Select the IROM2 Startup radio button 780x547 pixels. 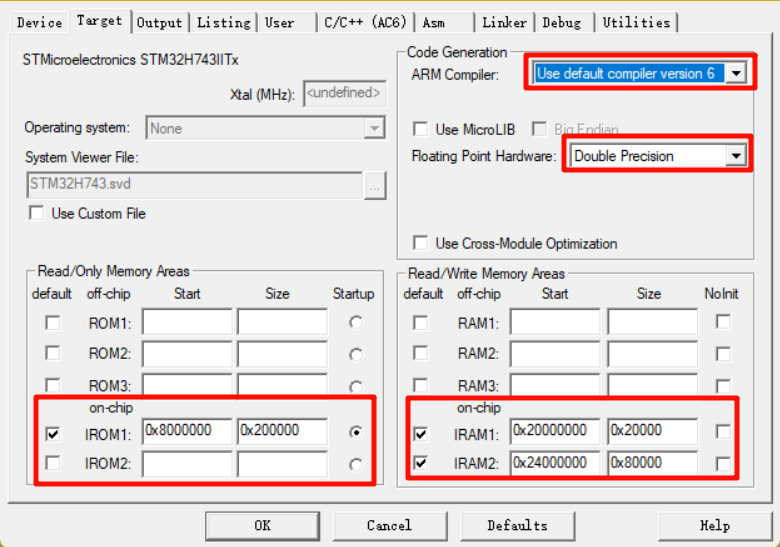click(355, 464)
